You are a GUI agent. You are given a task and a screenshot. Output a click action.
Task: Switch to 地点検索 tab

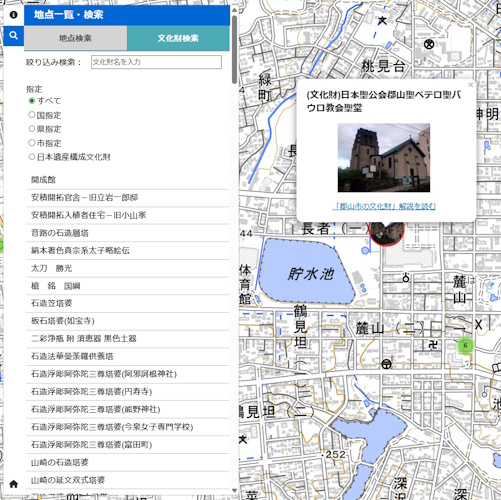coord(75,38)
